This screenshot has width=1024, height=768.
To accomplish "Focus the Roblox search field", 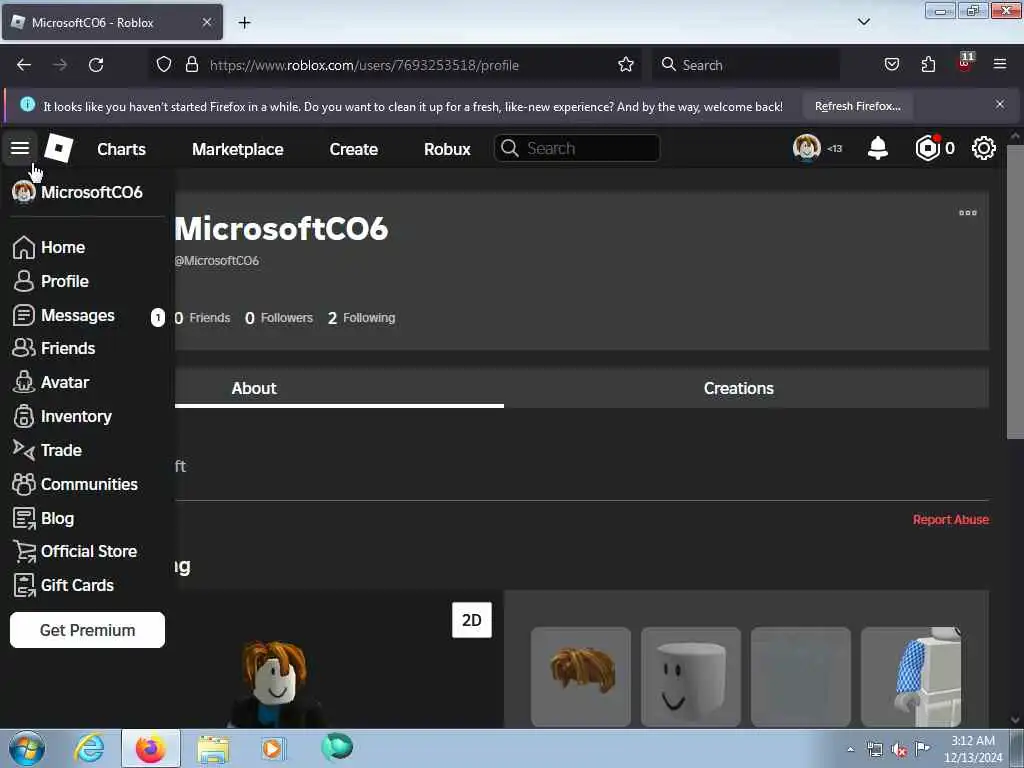I will pos(577,148).
